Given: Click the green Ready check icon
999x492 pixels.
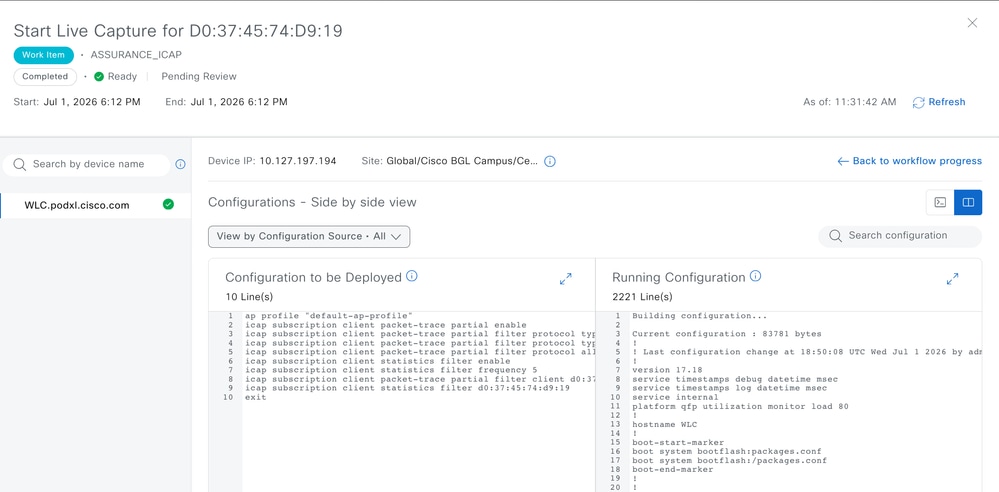Looking at the screenshot, I should pyautogui.click(x=99, y=76).
